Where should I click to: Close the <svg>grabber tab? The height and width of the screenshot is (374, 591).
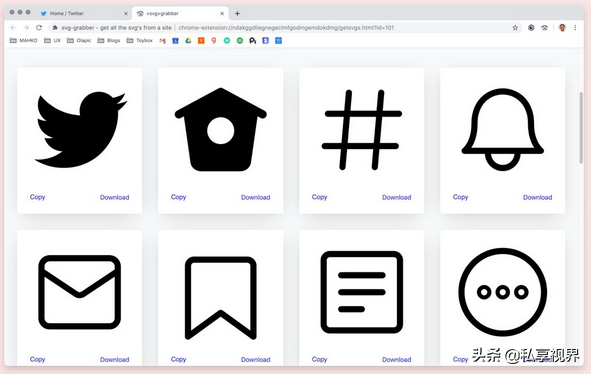[222, 13]
